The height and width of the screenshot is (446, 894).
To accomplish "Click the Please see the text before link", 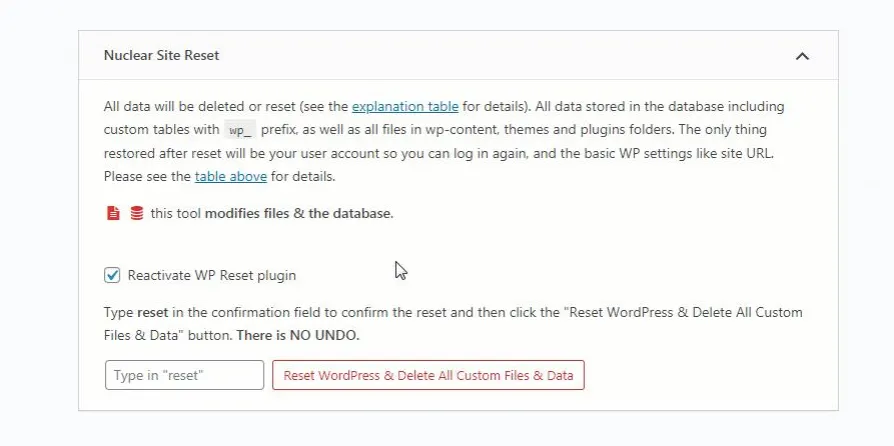I will (x=147, y=177).
